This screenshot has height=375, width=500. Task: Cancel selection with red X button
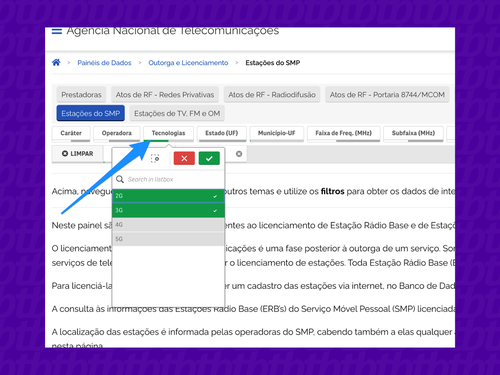click(x=184, y=158)
